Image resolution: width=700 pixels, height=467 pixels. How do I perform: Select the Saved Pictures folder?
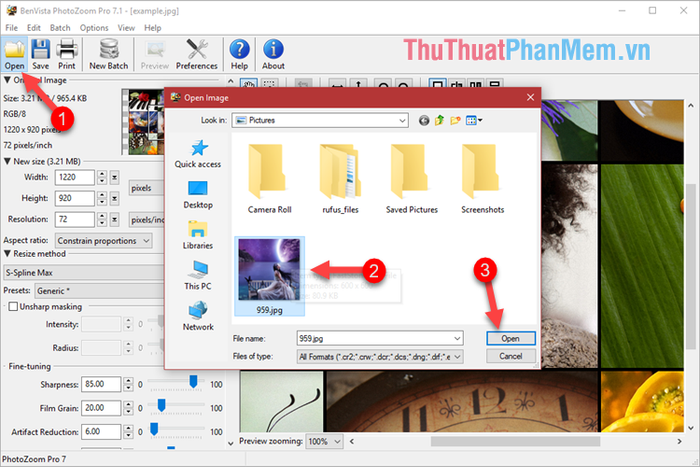[x=412, y=179]
